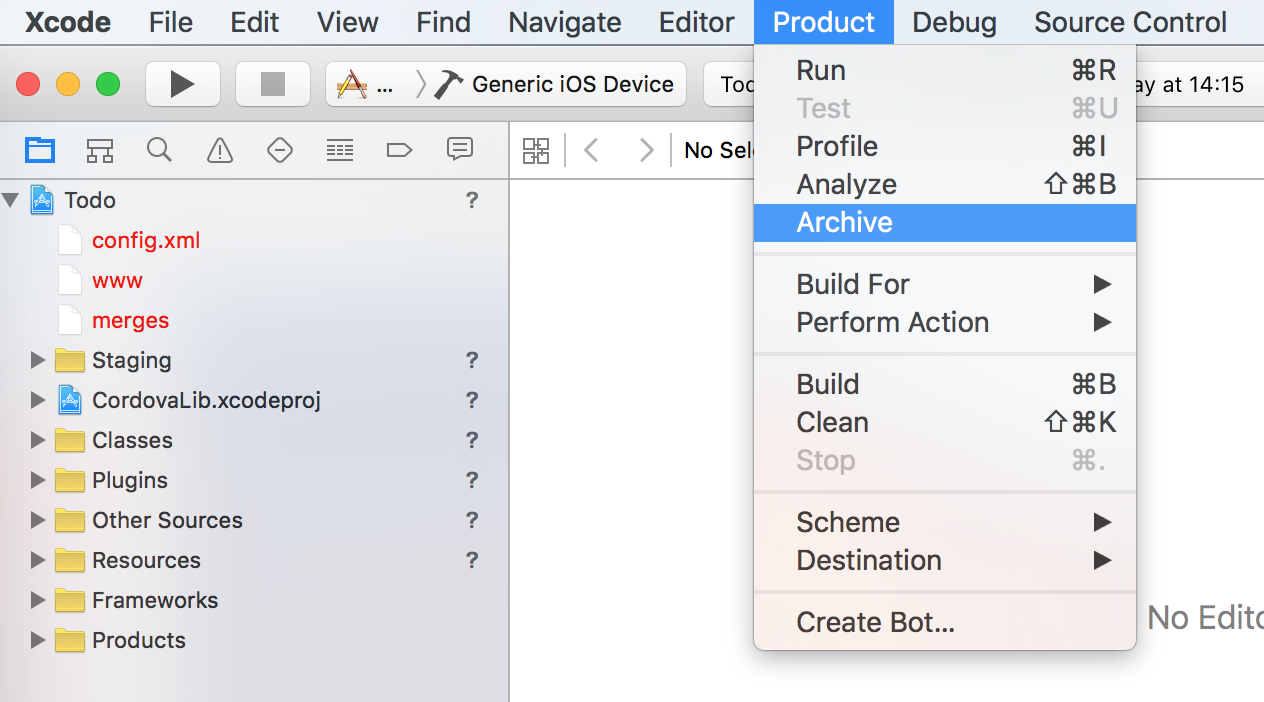Close the open Product menu

click(x=824, y=22)
